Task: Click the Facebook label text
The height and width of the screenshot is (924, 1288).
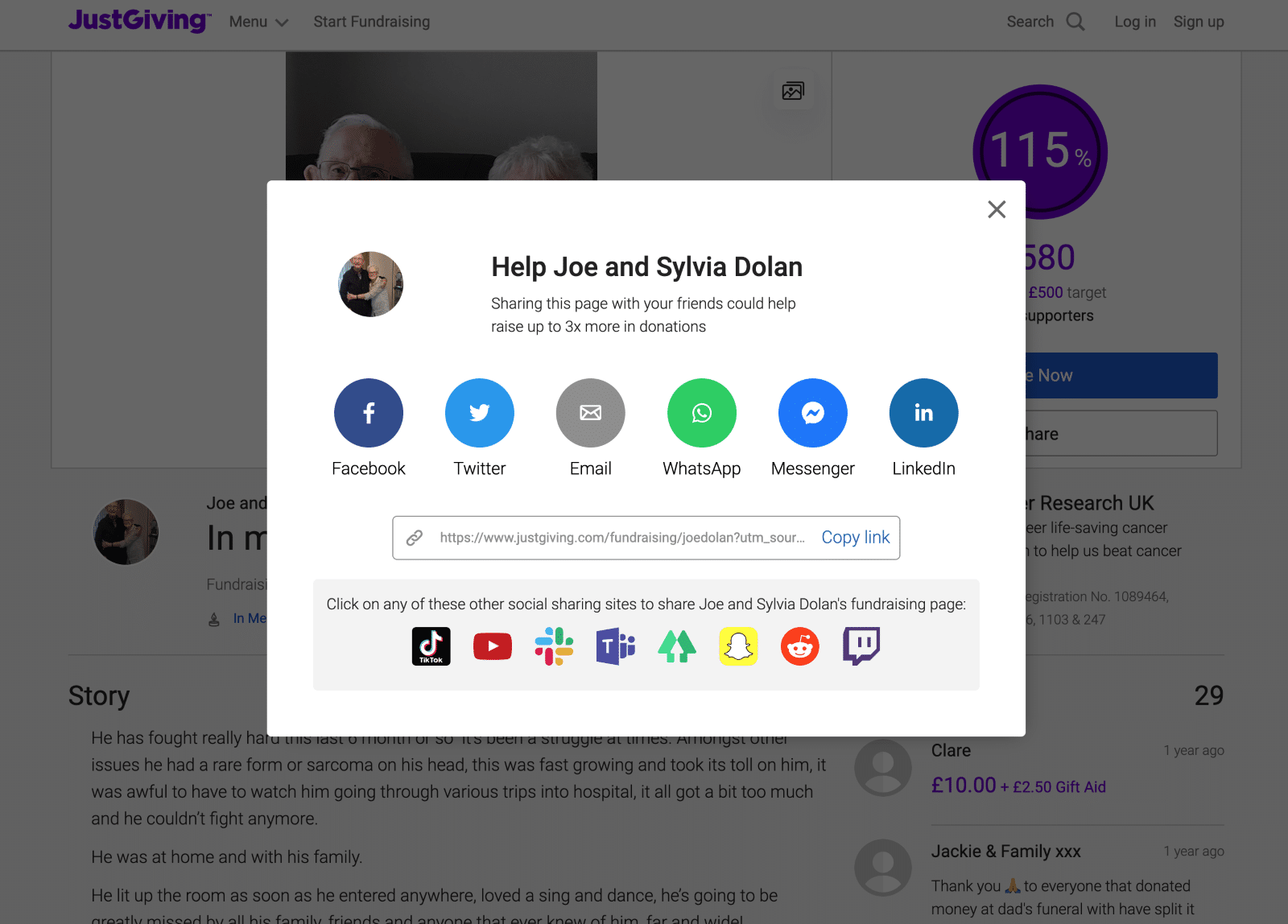Action: 369,468
